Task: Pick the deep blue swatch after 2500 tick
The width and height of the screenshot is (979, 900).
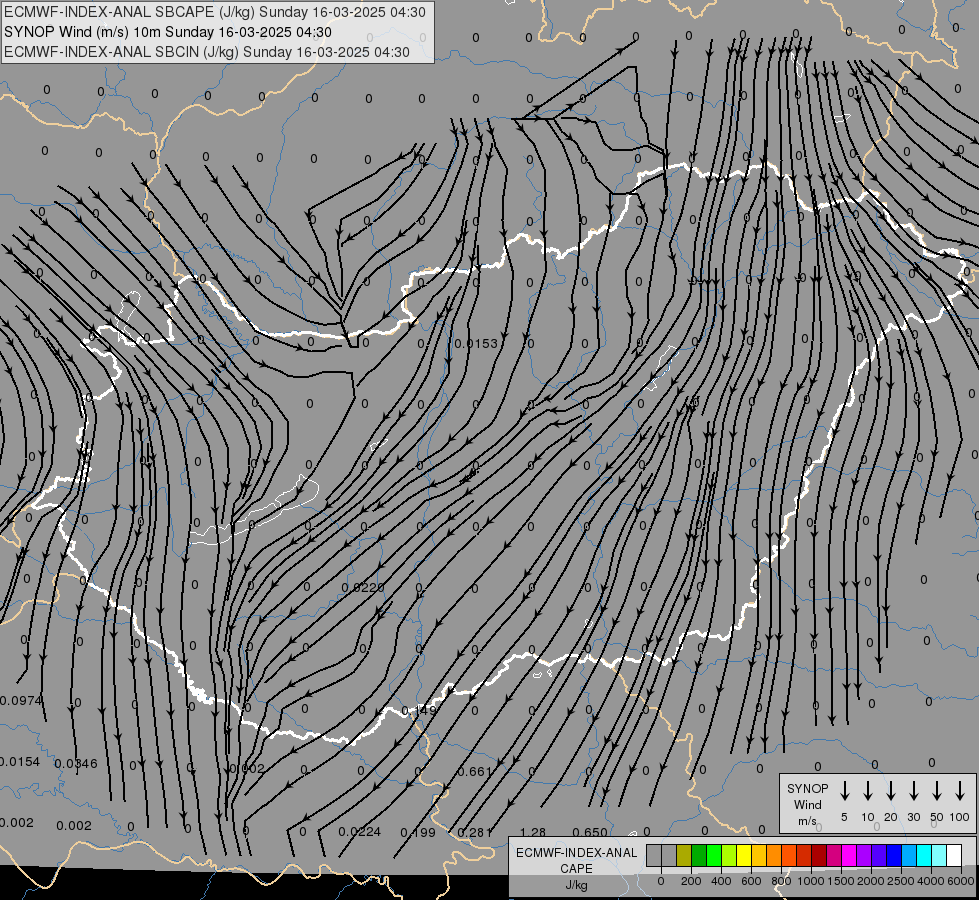Action: click(x=894, y=855)
